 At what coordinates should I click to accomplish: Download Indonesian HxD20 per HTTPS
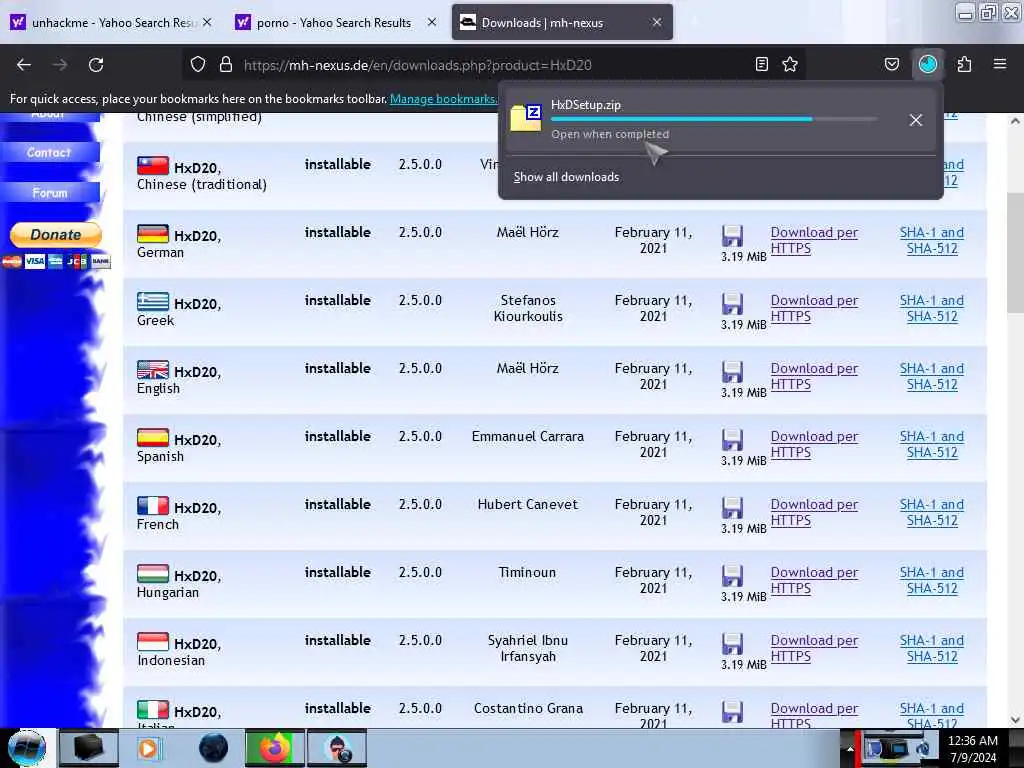click(814, 648)
